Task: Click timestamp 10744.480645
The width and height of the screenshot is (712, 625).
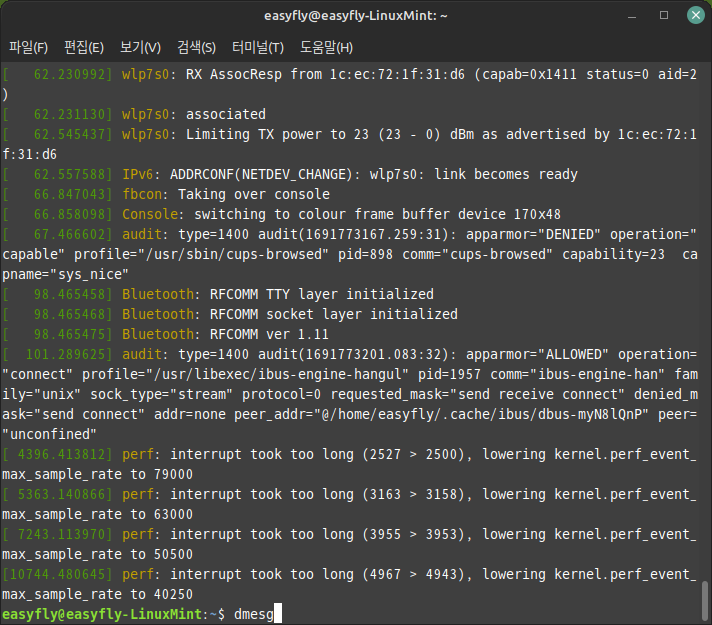Action: point(57,574)
